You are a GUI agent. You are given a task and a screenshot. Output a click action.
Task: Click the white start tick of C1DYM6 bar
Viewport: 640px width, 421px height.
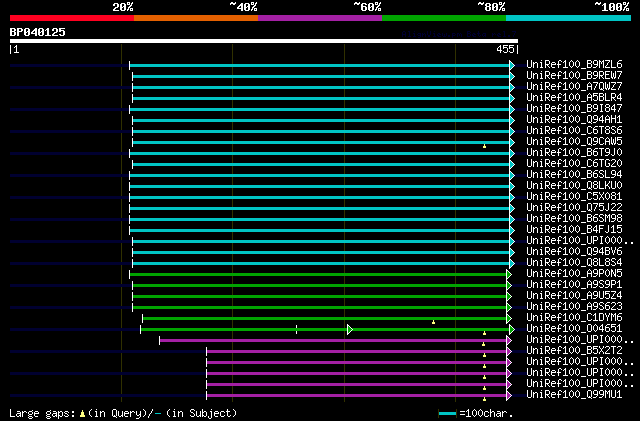coord(142,319)
